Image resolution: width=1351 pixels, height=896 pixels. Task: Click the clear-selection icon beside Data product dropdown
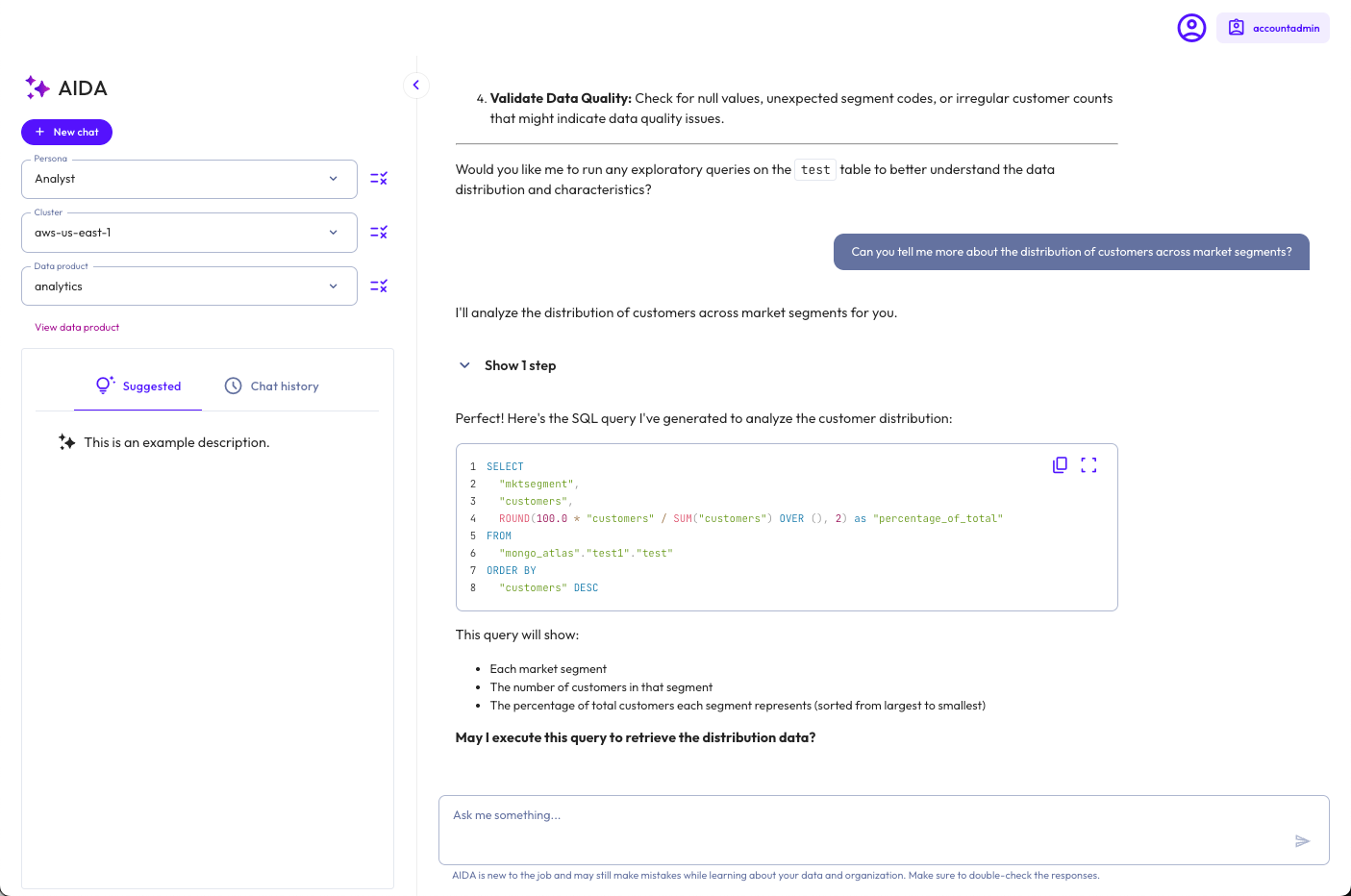coord(379,286)
